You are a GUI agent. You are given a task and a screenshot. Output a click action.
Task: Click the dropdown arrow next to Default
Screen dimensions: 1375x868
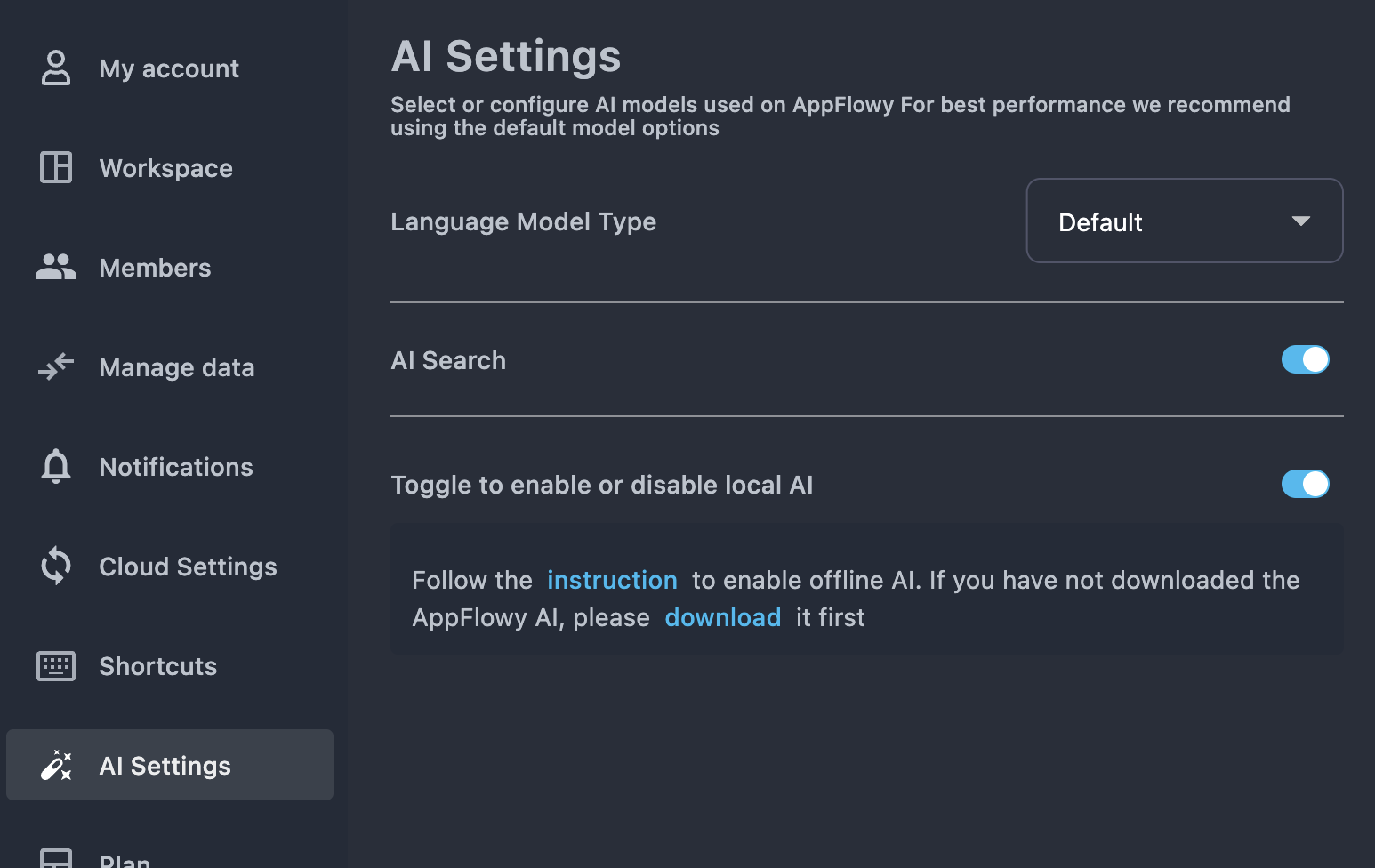(1300, 221)
